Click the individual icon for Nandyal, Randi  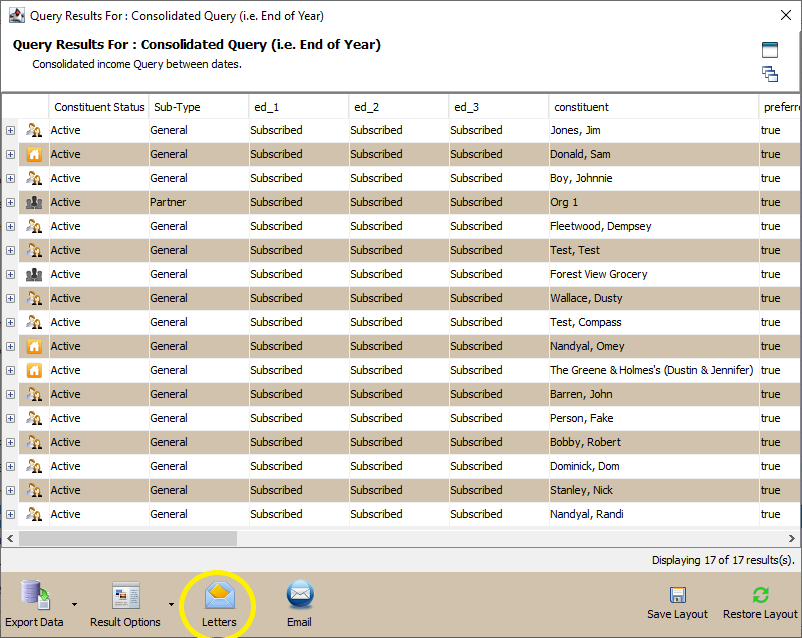(34, 514)
